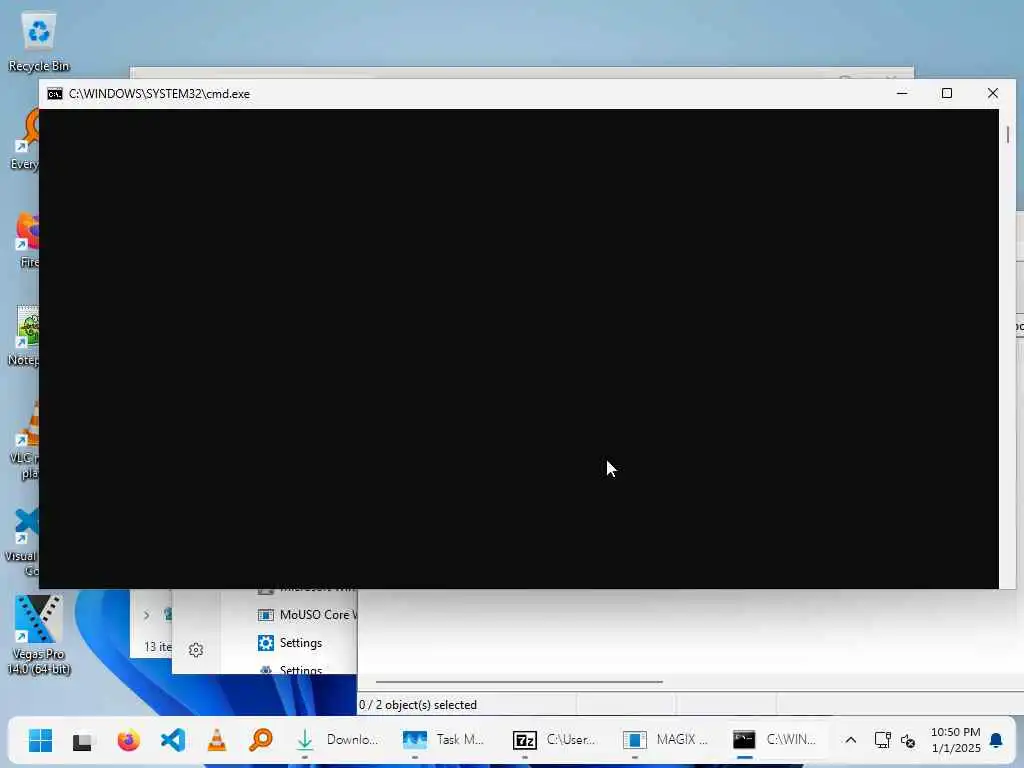The width and height of the screenshot is (1024, 768).
Task: Expand the tree chevron in Explorer window
Action: 146,615
